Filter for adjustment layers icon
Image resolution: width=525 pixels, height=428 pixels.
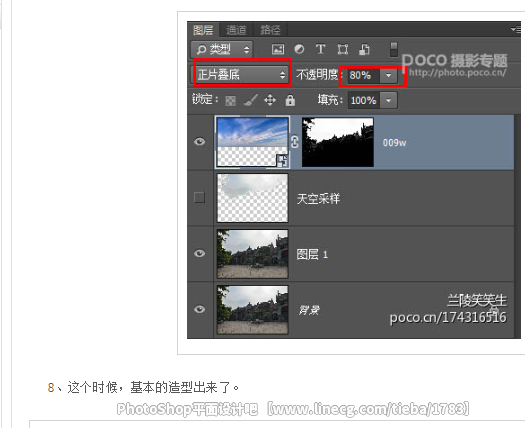point(299,49)
